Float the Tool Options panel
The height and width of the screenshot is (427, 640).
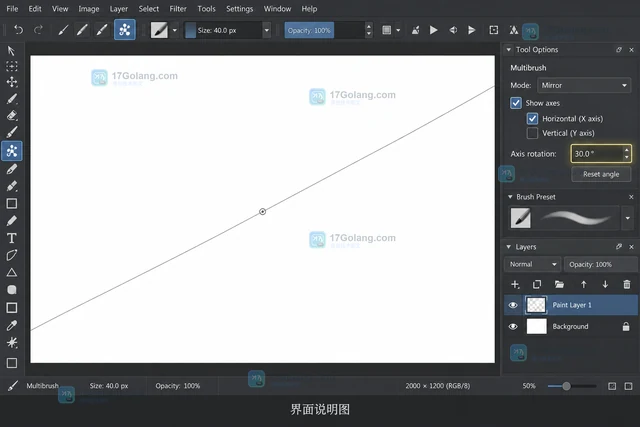(x=619, y=49)
